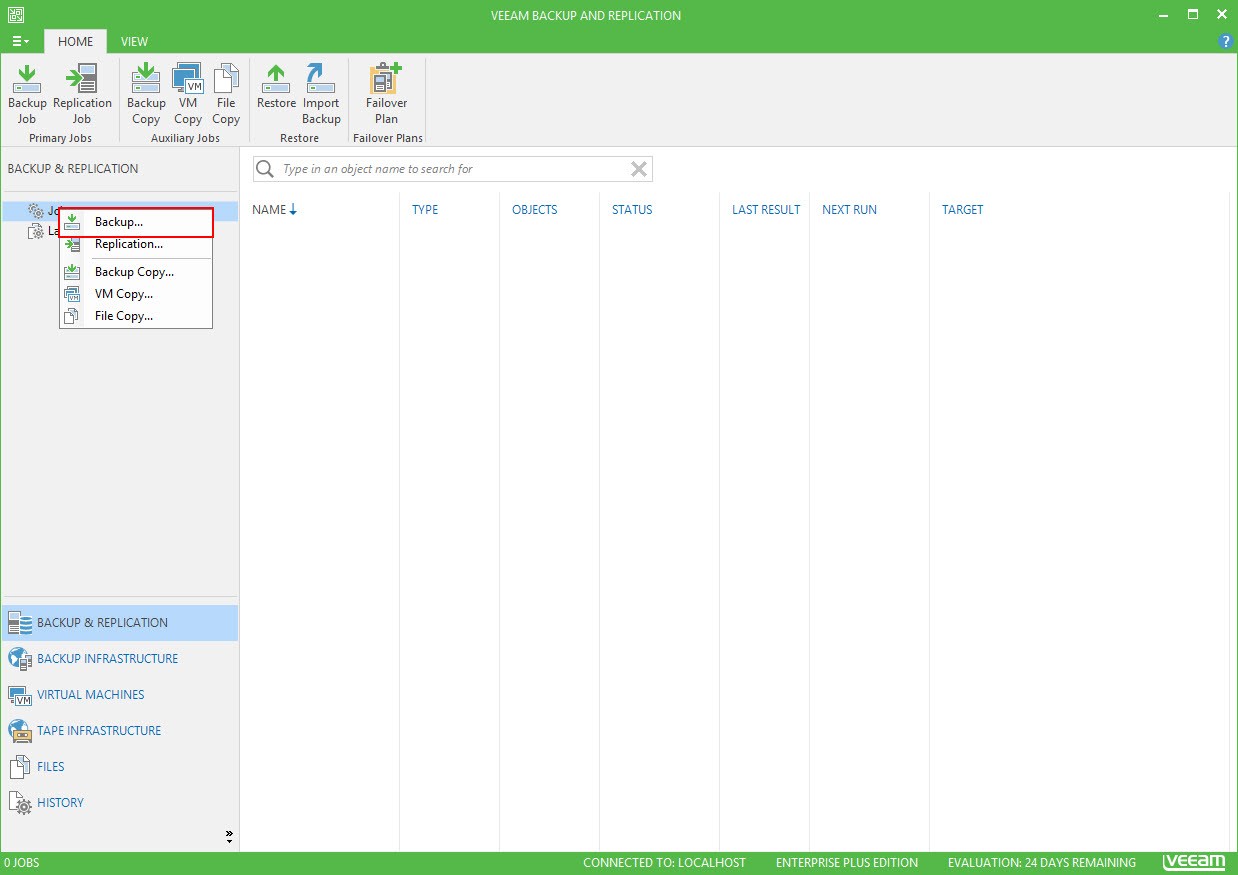Click EVALUATION: 24 DAYS REMAINING text
Image resolution: width=1238 pixels, height=875 pixels.
(1042, 863)
